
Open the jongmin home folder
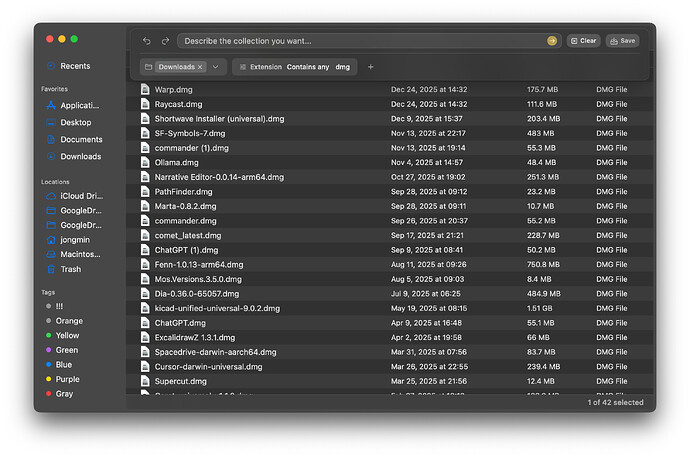(68, 240)
